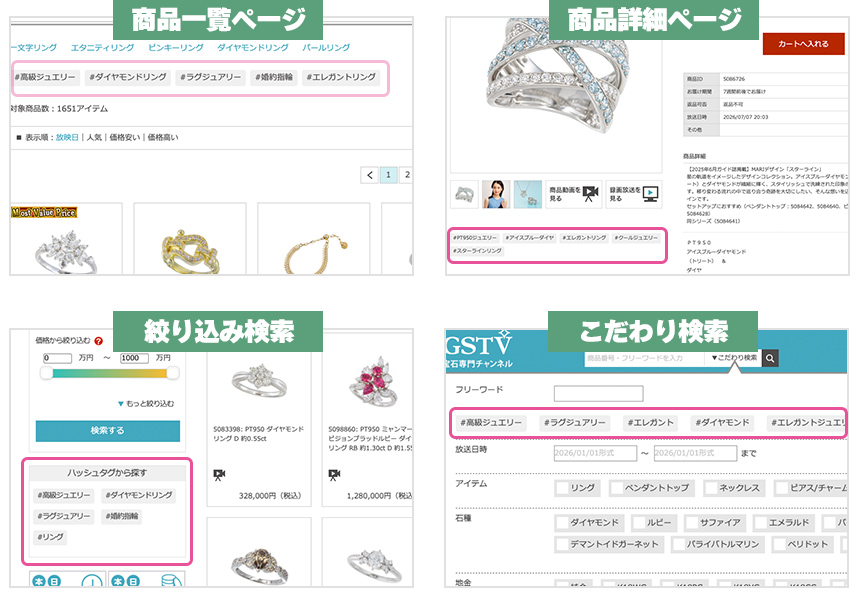Select page 2 in pagination
The image size is (860, 600).
pos(406,175)
